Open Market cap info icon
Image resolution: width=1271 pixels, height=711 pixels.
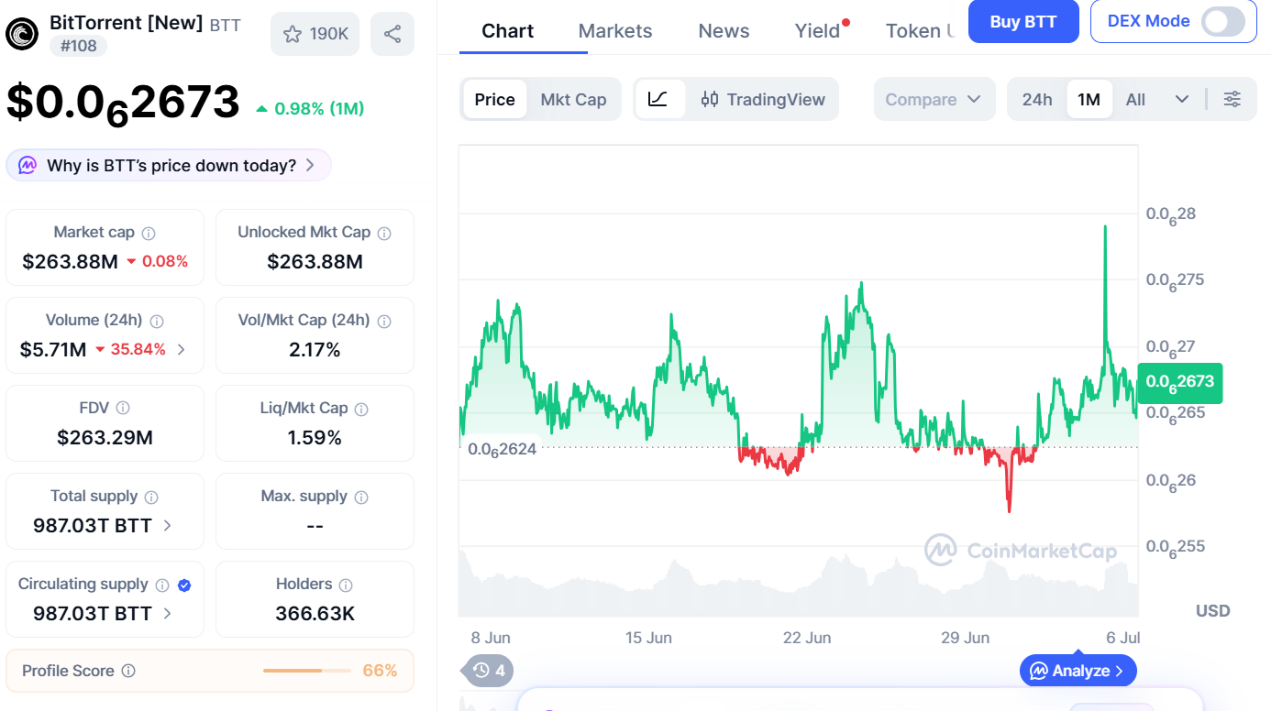(x=149, y=233)
